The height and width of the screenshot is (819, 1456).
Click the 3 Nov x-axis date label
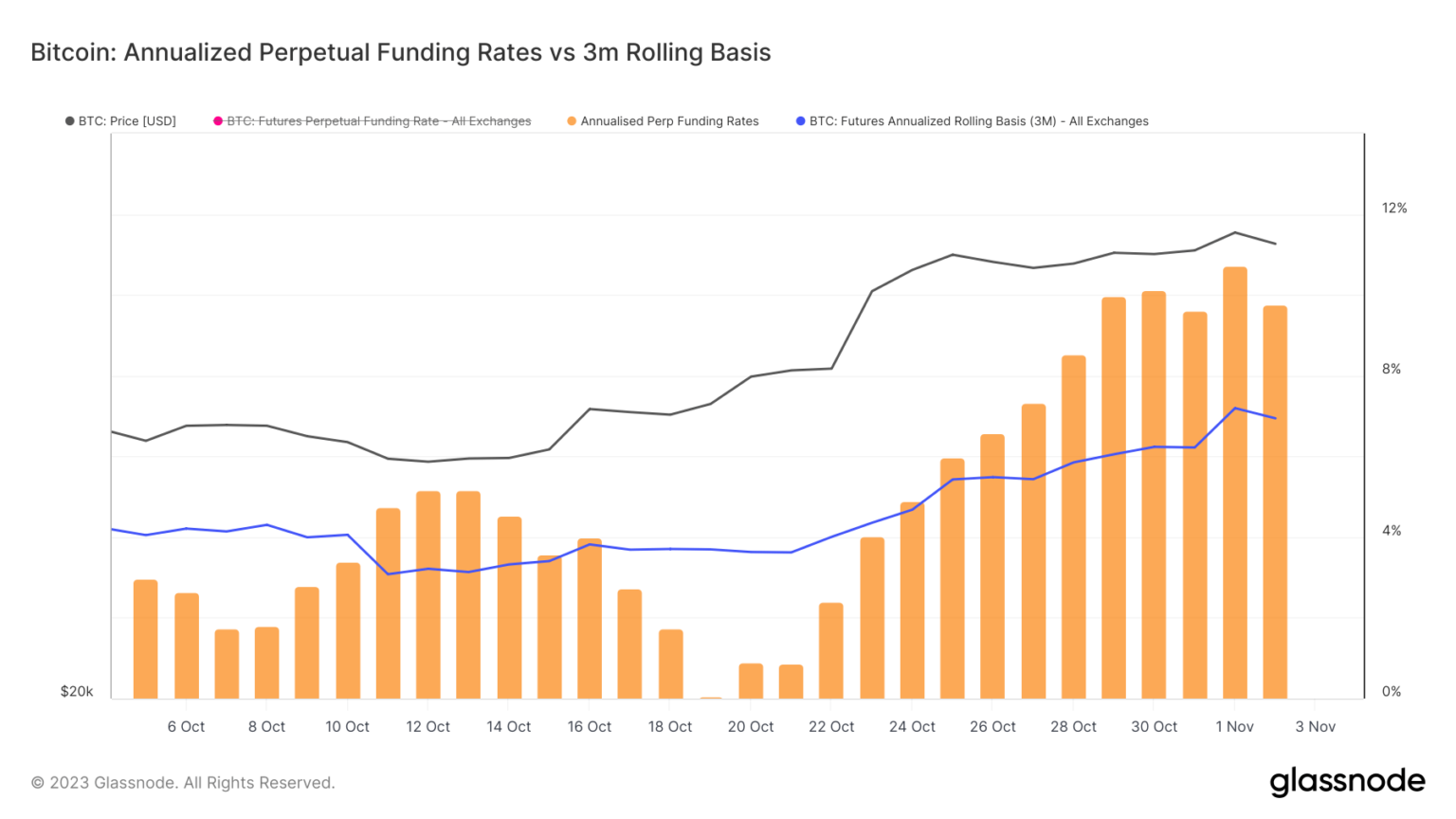click(1315, 727)
